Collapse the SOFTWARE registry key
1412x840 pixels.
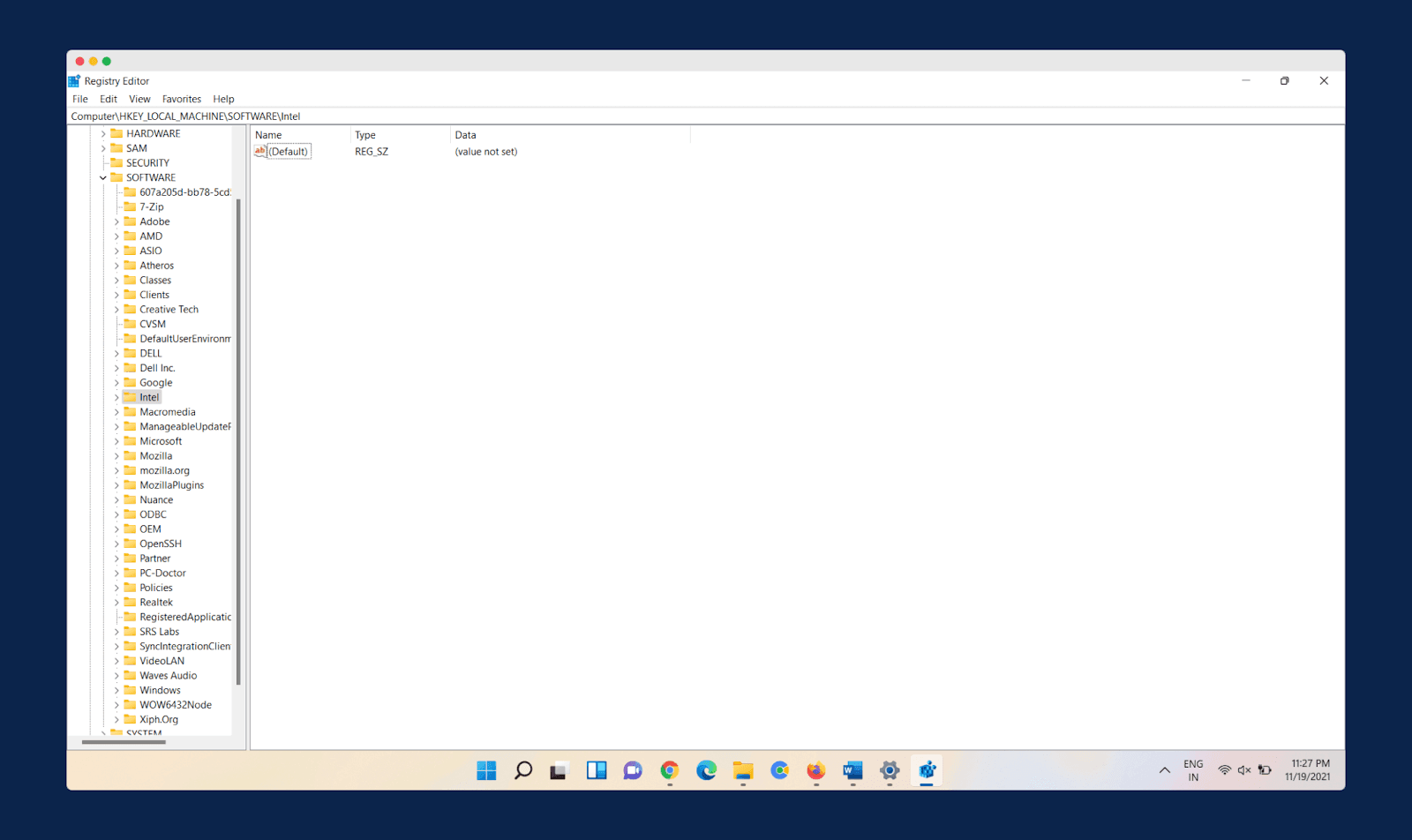tap(103, 177)
